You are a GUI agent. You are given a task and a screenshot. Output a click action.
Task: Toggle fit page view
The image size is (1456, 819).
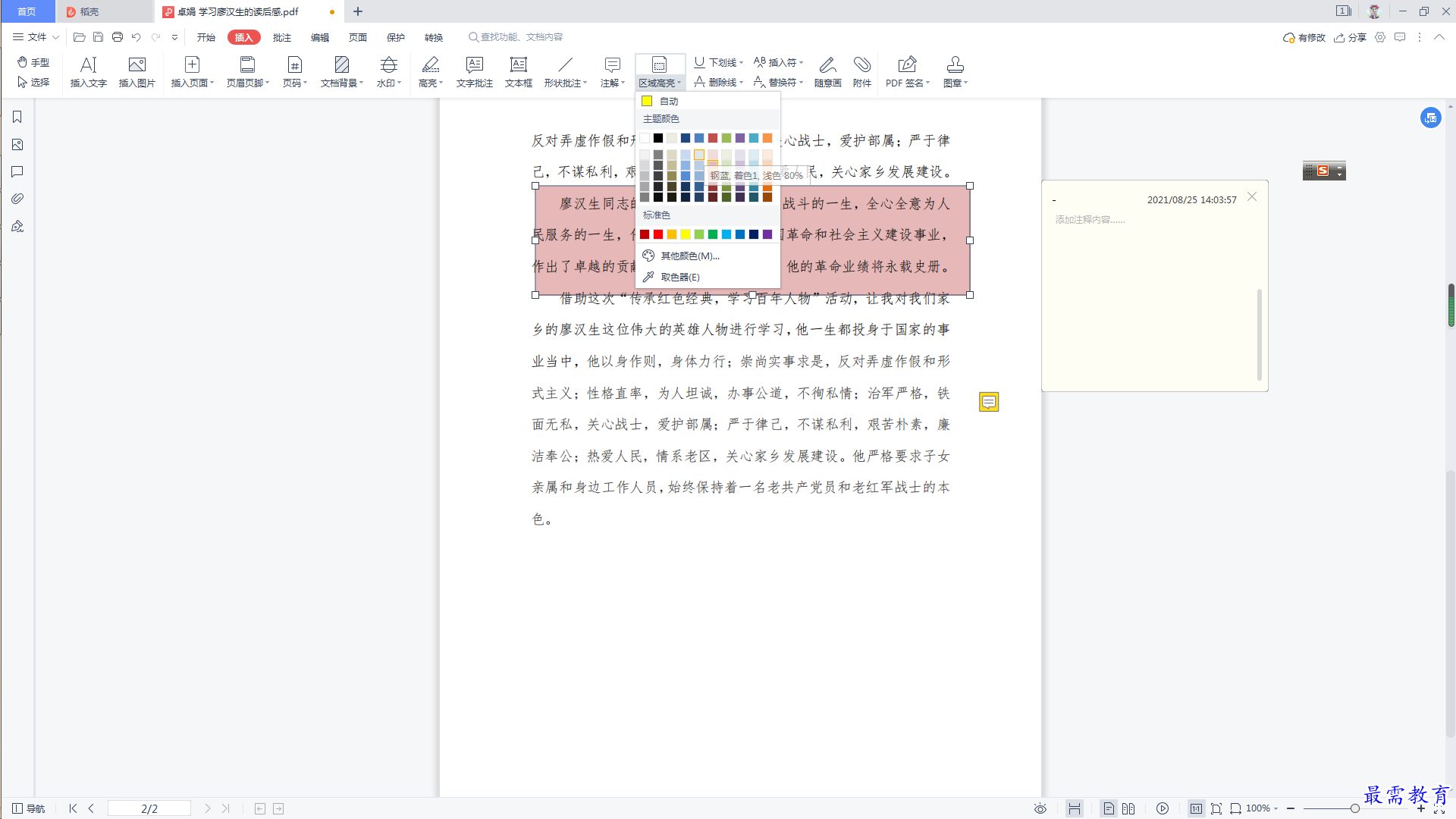click(x=1216, y=808)
